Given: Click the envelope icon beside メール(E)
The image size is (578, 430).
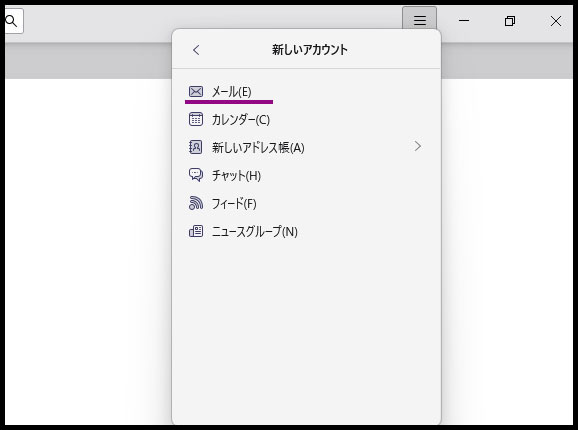Looking at the screenshot, I should [196, 91].
